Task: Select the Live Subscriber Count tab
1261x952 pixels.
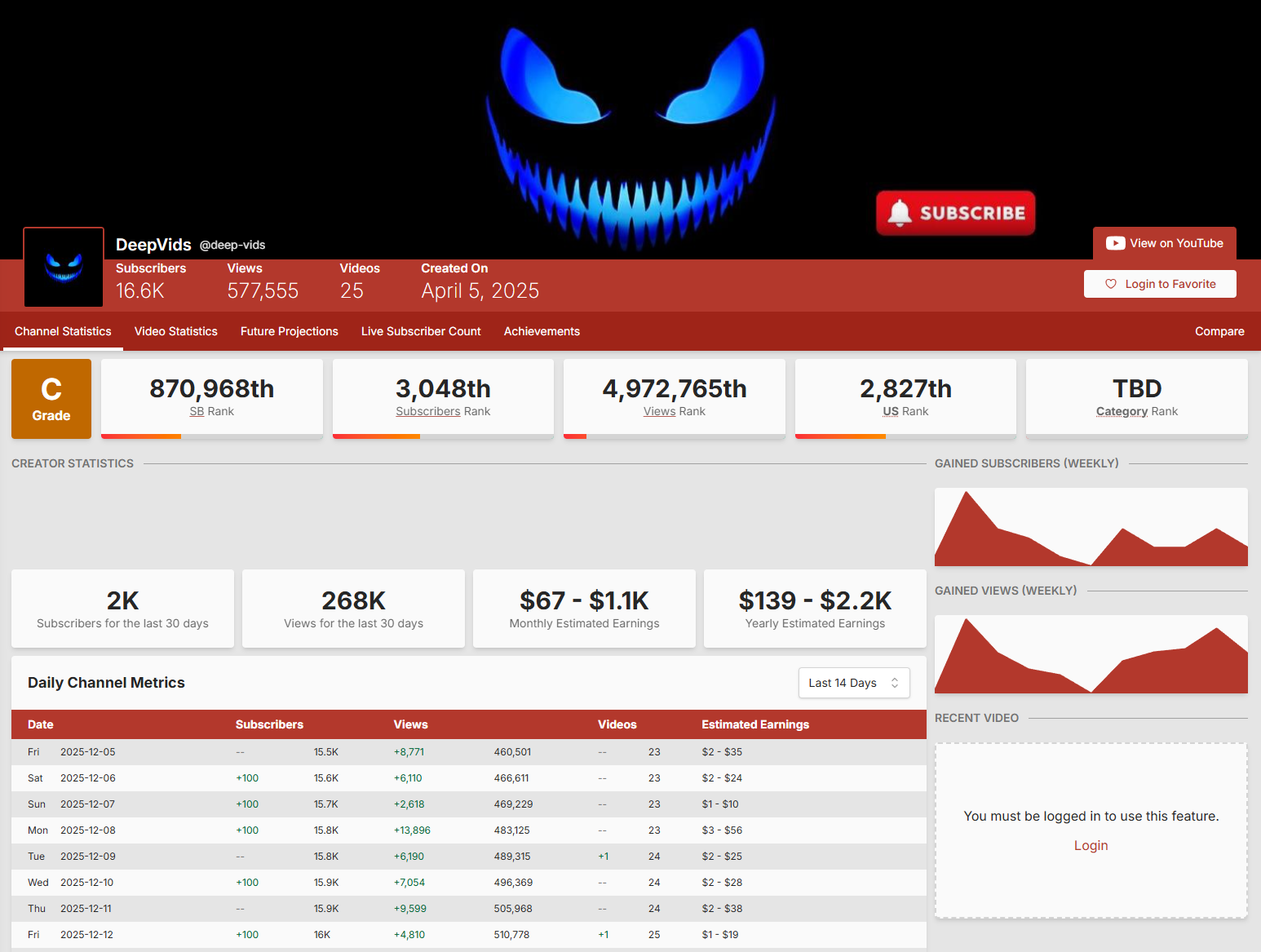Action: (421, 331)
